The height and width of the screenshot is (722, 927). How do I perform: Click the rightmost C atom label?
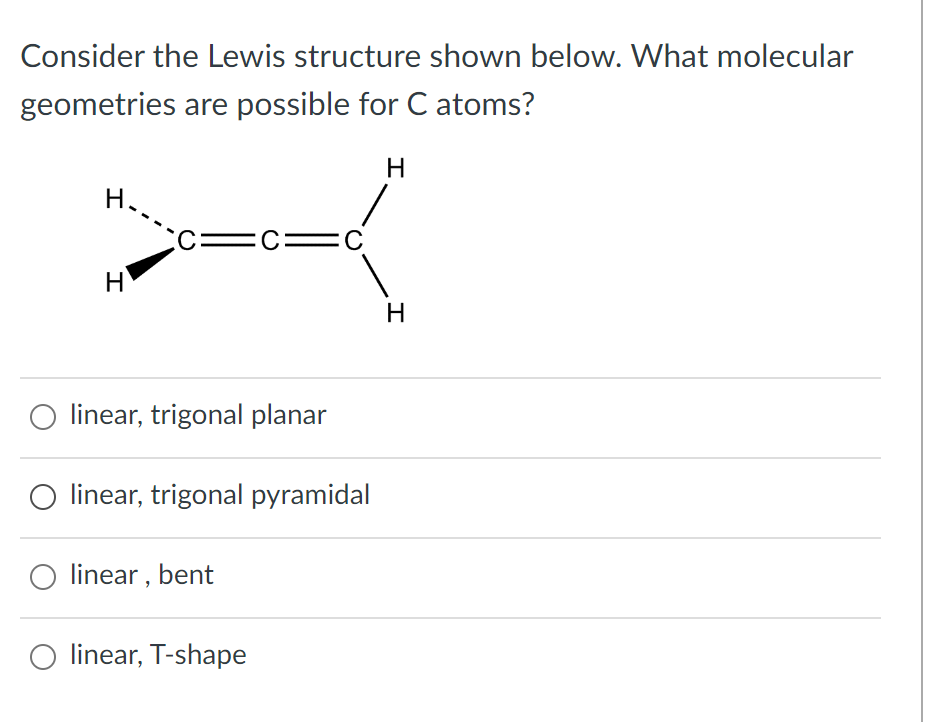pos(353,240)
